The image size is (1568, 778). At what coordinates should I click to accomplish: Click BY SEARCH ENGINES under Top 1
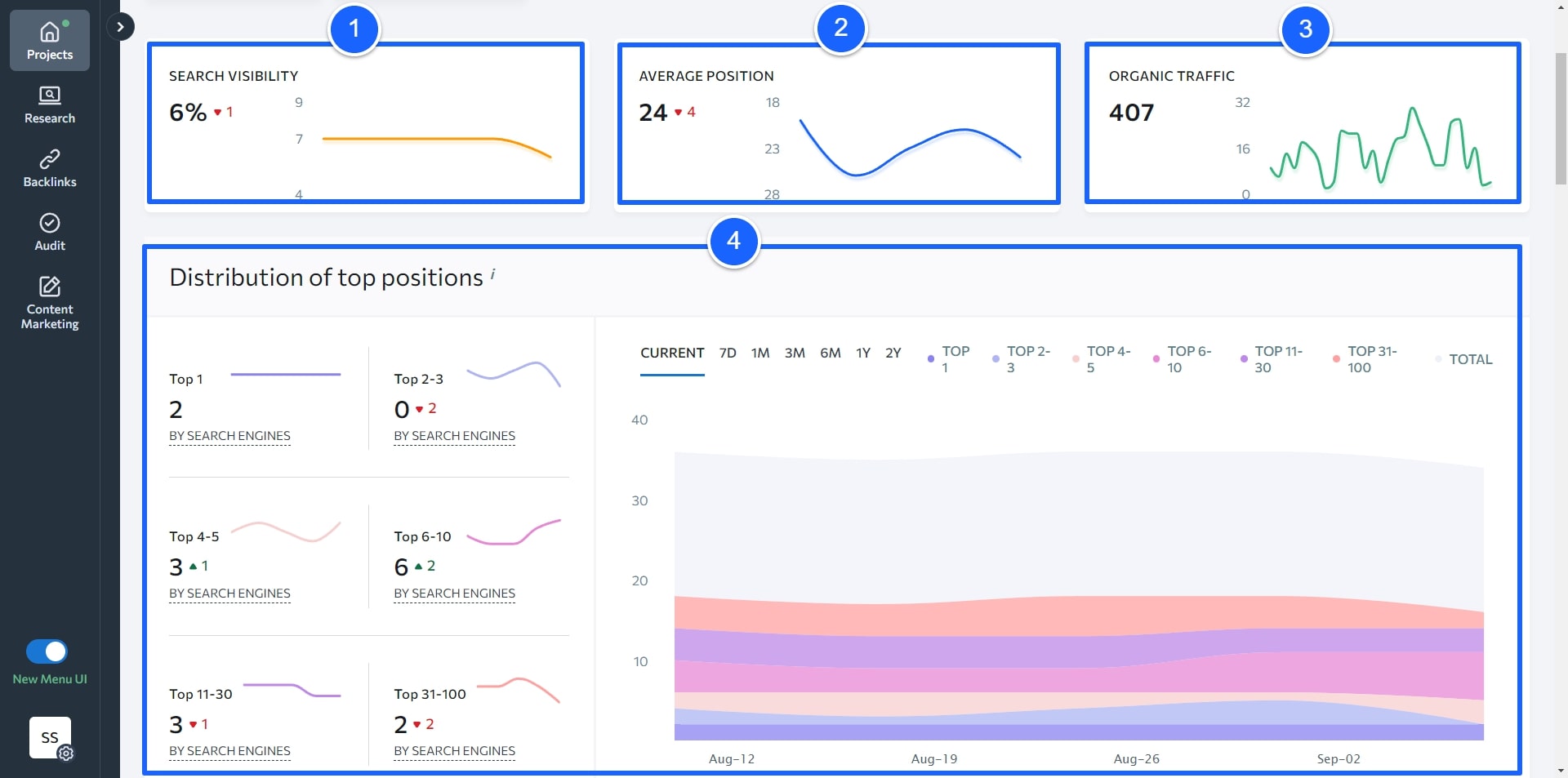point(229,436)
